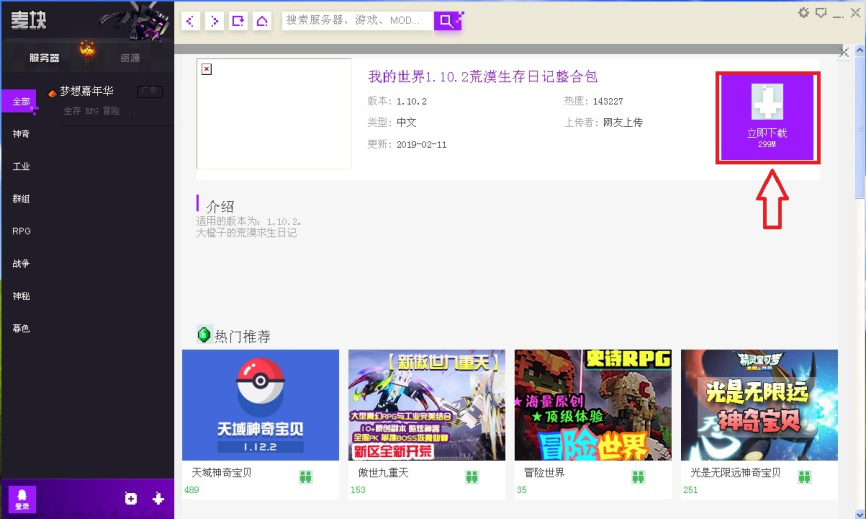Click the down arrow of the scrollbar
Screen dimensions: 866x519
pyautogui.click(x=860, y=513)
